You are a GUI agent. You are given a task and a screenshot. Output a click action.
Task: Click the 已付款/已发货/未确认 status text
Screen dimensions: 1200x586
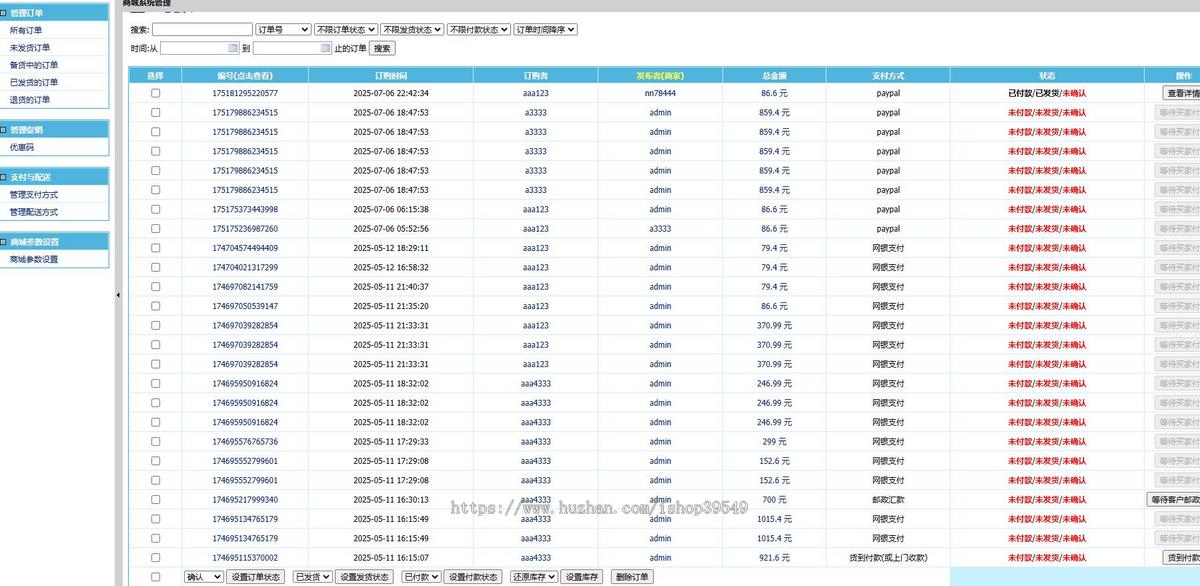(x=1047, y=93)
